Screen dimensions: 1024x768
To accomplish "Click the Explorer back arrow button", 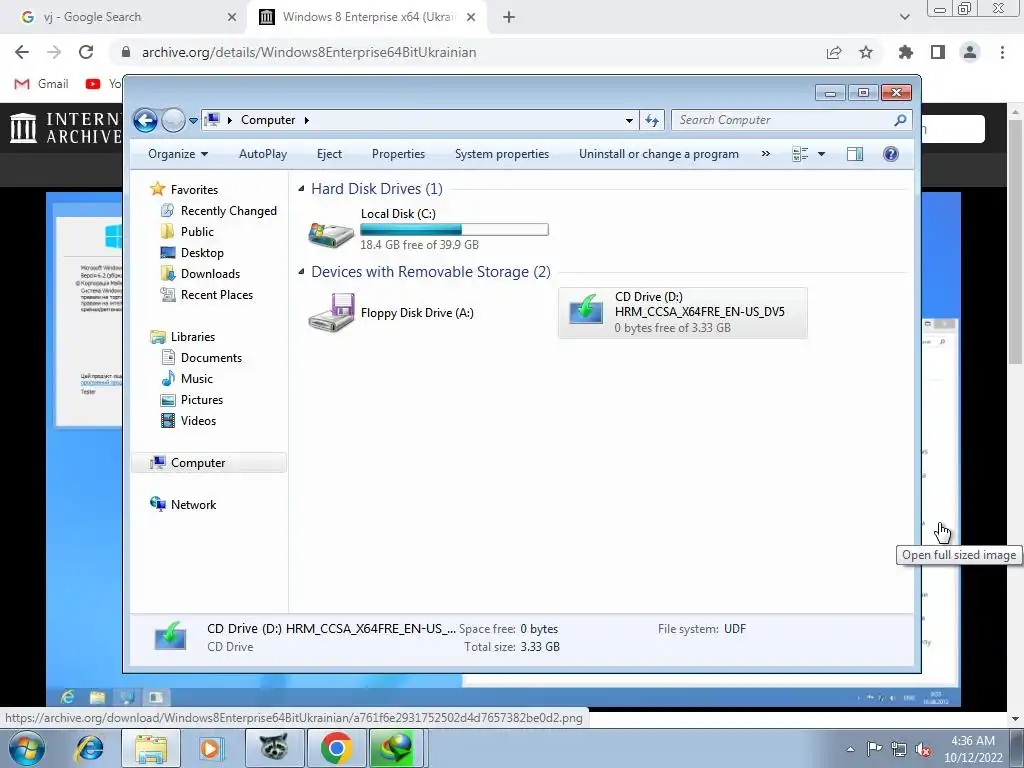I will tap(145, 120).
